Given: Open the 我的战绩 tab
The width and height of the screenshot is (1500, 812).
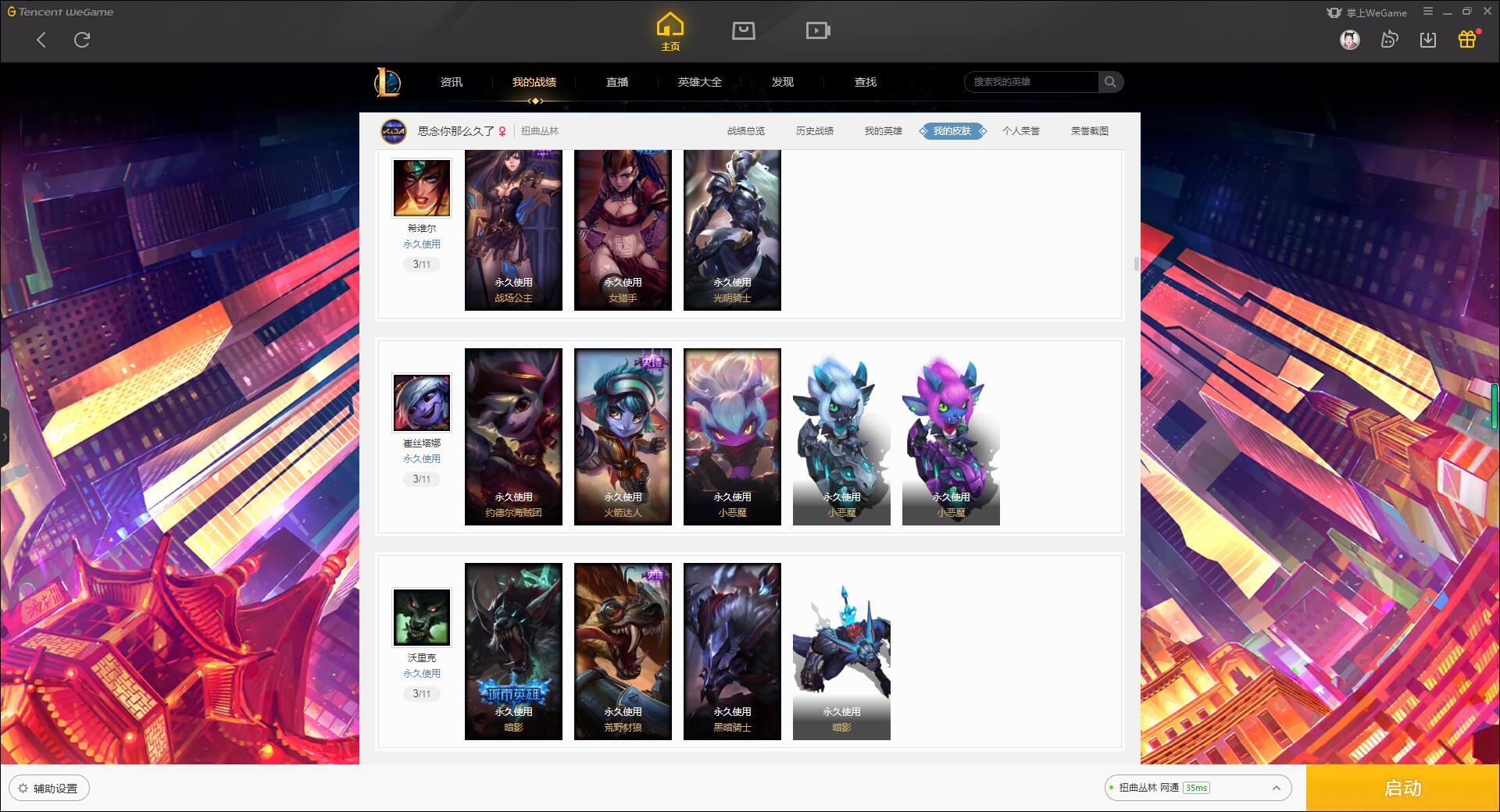Looking at the screenshot, I should pos(534,82).
